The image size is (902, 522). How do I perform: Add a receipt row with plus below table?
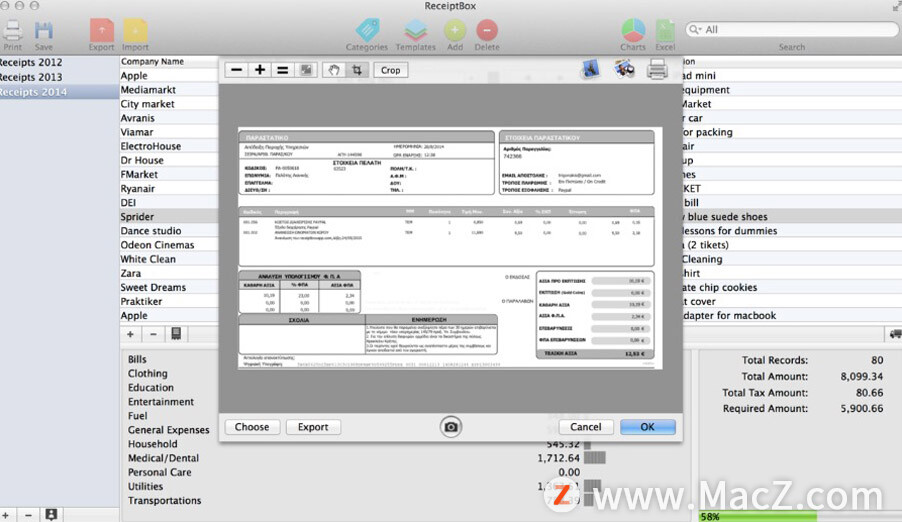[x=131, y=334]
